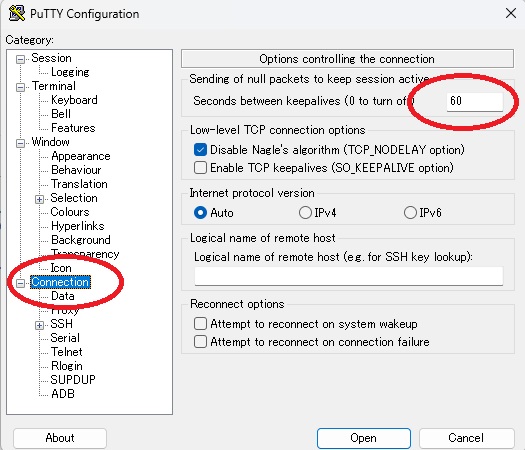This screenshot has width=525, height=450.
Task: Click the Open button
Action: pos(364,438)
